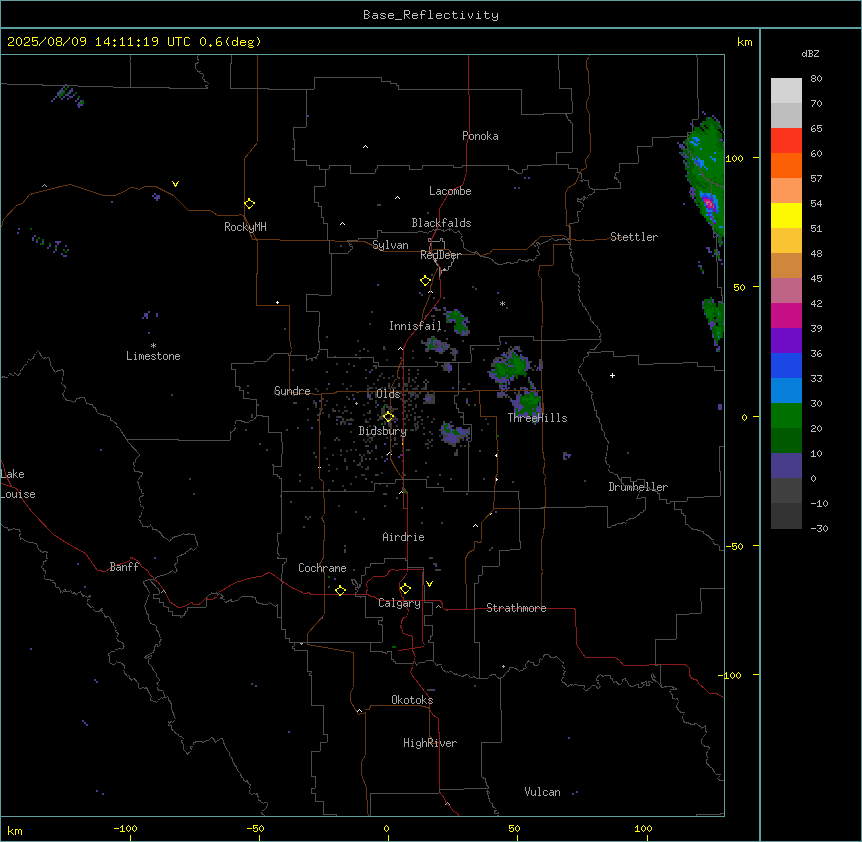Click the yellow diamond marker beside RockyMH
The image size is (862, 842).
249,203
